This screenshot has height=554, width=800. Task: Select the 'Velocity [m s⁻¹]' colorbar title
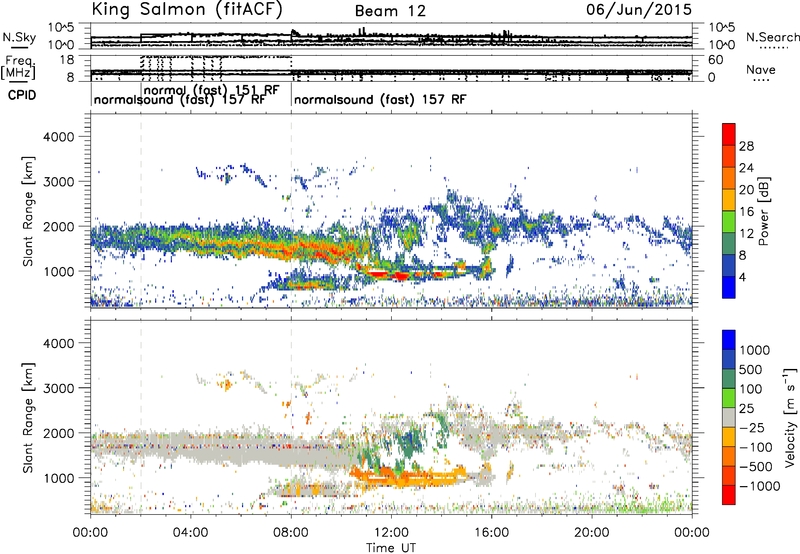(x=790, y=417)
